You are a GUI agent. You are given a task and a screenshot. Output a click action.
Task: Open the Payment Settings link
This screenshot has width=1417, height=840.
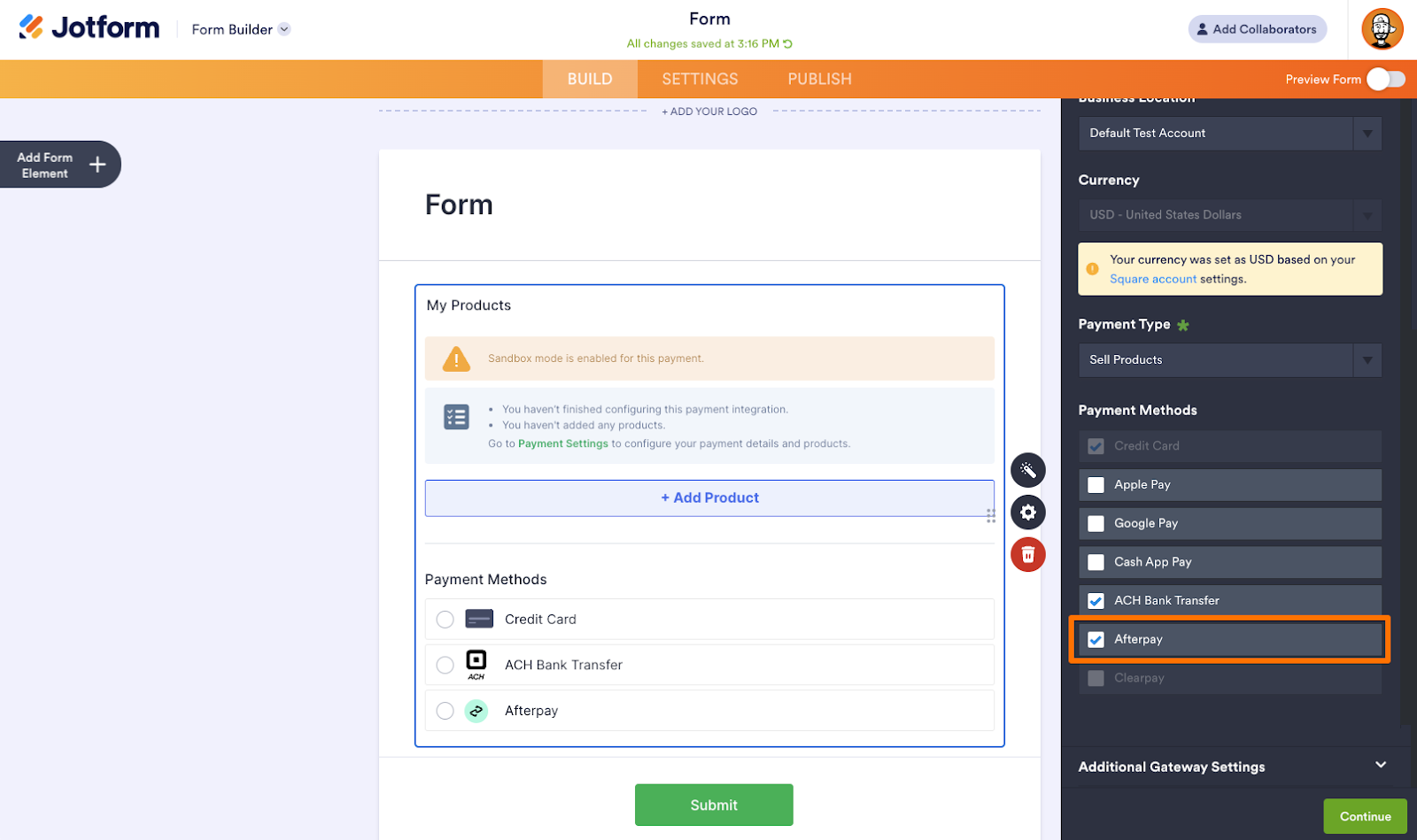563,443
